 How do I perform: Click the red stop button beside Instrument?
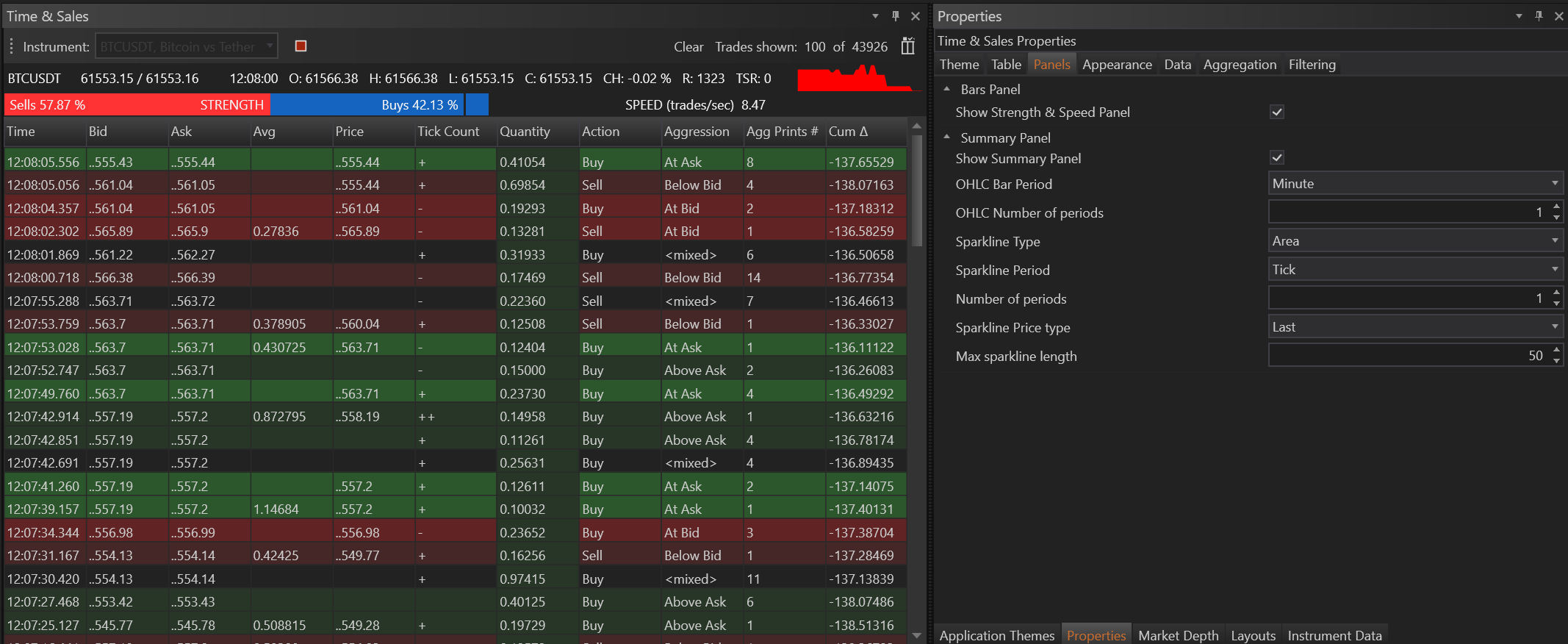point(301,46)
